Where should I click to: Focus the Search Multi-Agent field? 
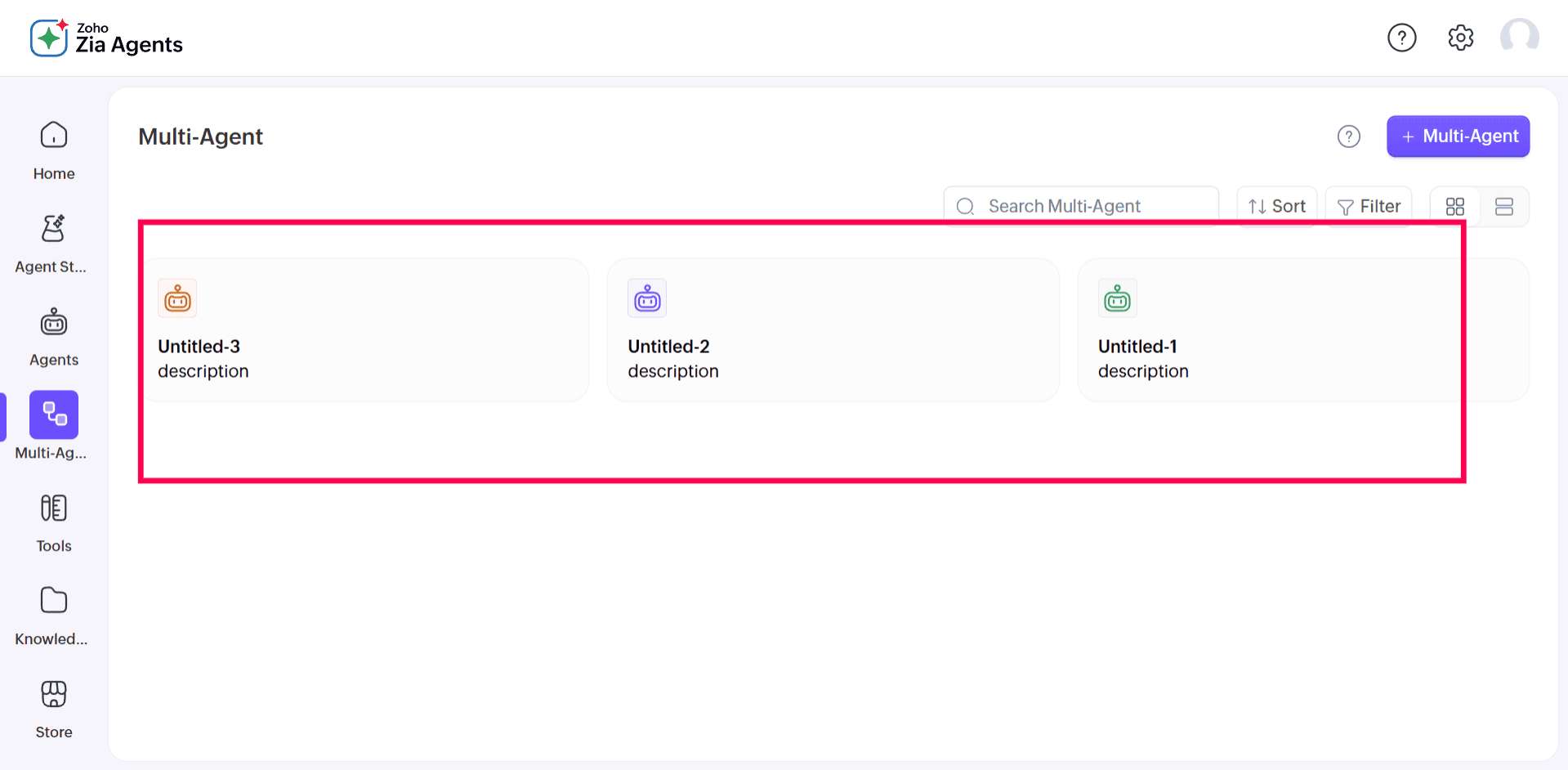[1080, 207]
